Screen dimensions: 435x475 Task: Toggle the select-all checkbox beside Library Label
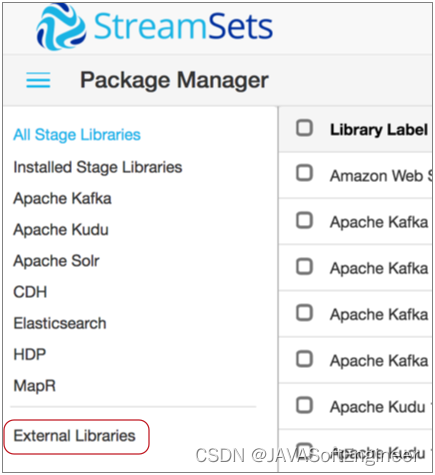tap(304, 128)
